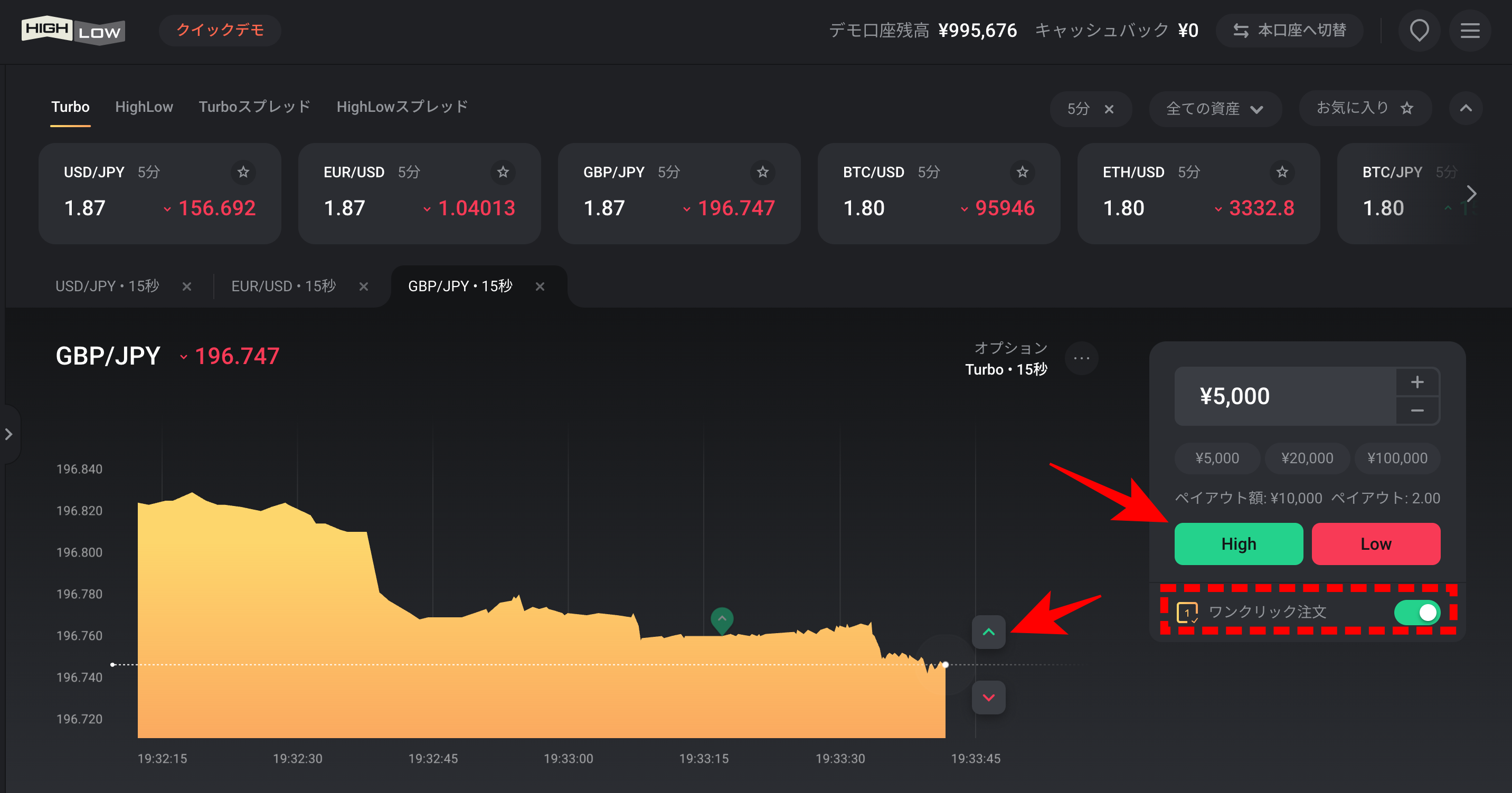Click ペイアウト額: ¥10,000 text
The width and height of the screenshot is (1512, 793).
(1249, 498)
